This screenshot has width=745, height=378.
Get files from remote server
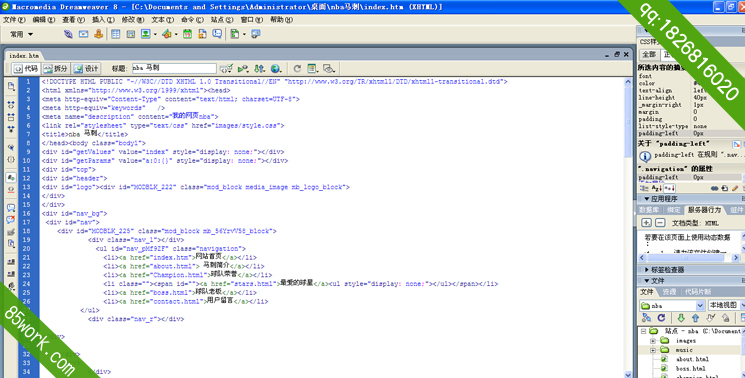[680, 318]
